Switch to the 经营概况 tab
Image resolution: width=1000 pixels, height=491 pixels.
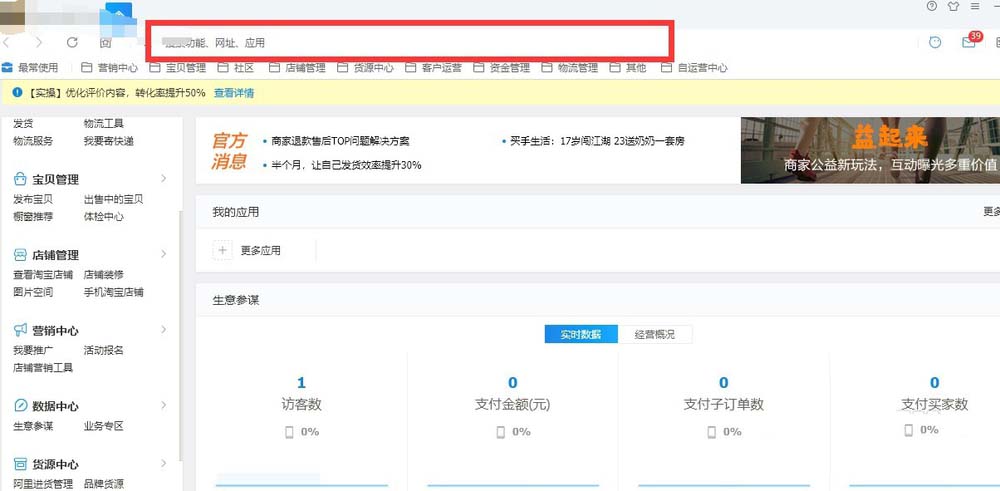point(655,334)
